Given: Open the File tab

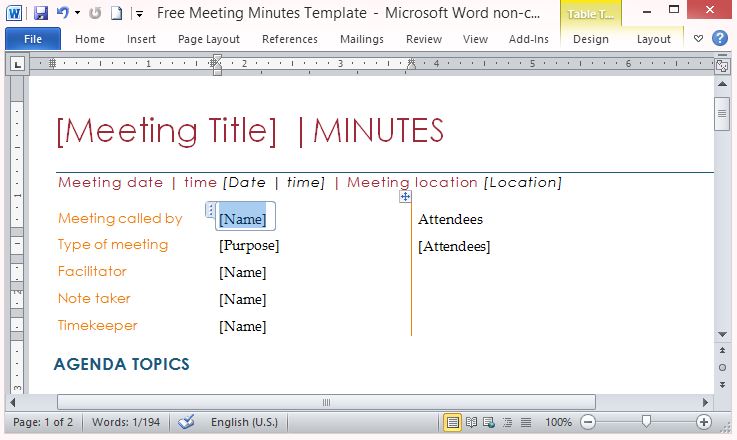Looking at the screenshot, I should click(x=33, y=39).
